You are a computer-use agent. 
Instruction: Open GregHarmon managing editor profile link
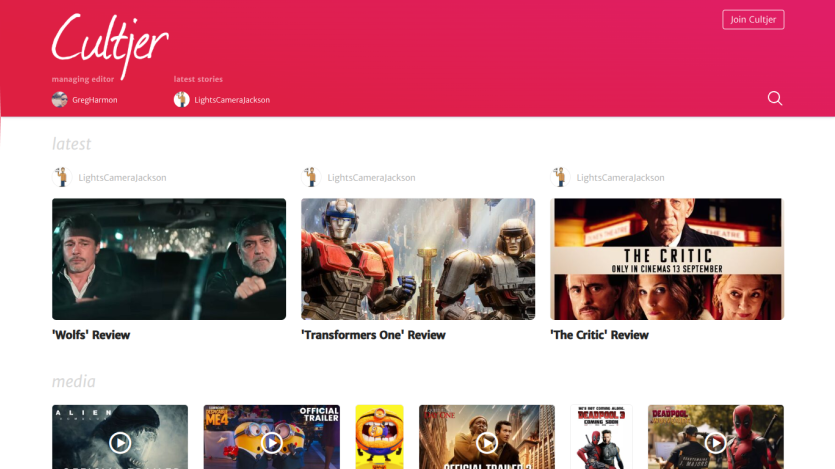[x=95, y=100]
